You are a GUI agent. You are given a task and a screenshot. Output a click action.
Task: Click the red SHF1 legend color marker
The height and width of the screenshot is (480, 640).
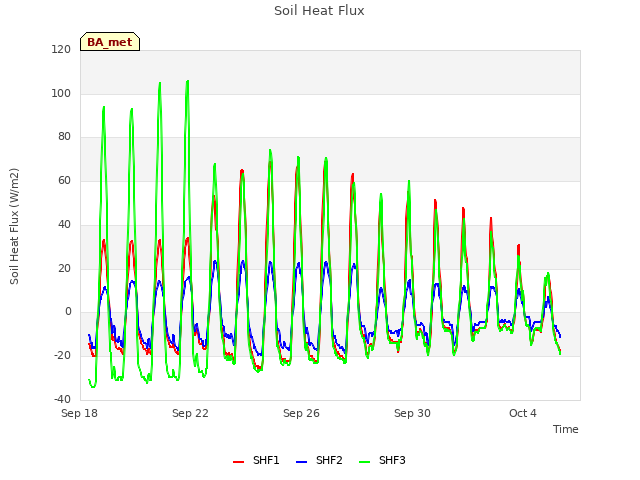pos(238,462)
